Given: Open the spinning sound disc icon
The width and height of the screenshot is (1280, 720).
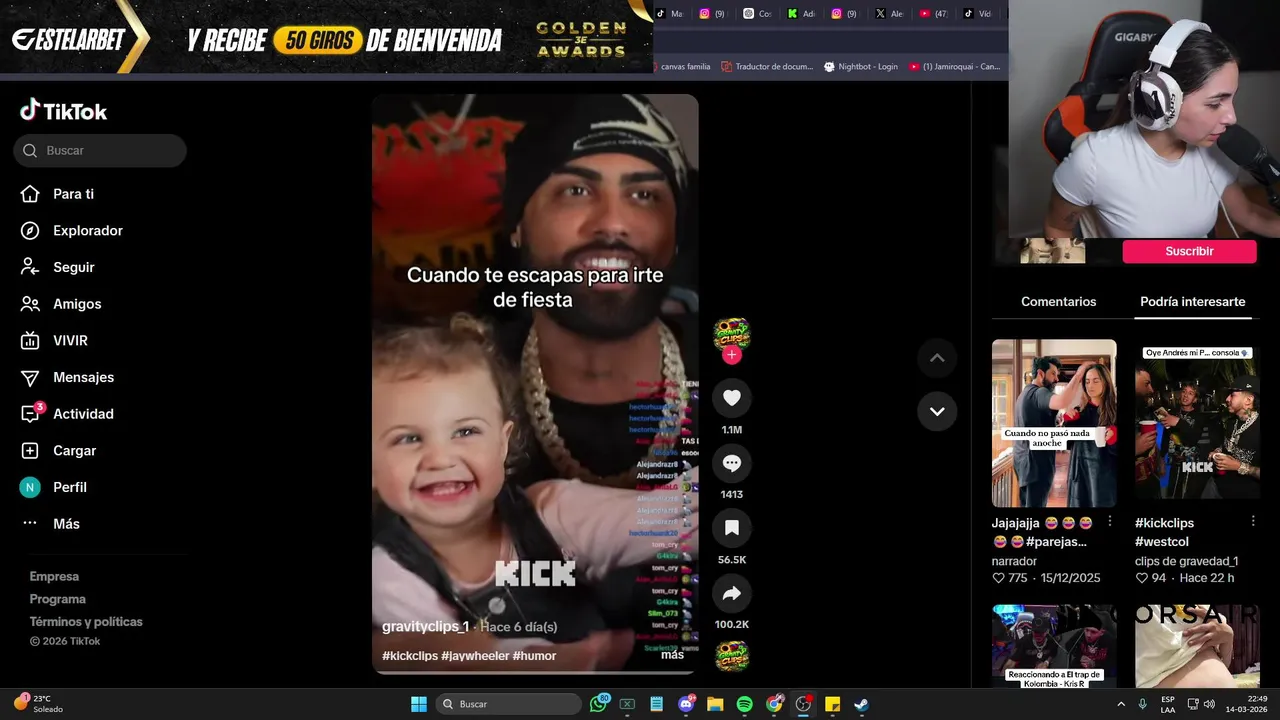Looking at the screenshot, I should click(732, 656).
